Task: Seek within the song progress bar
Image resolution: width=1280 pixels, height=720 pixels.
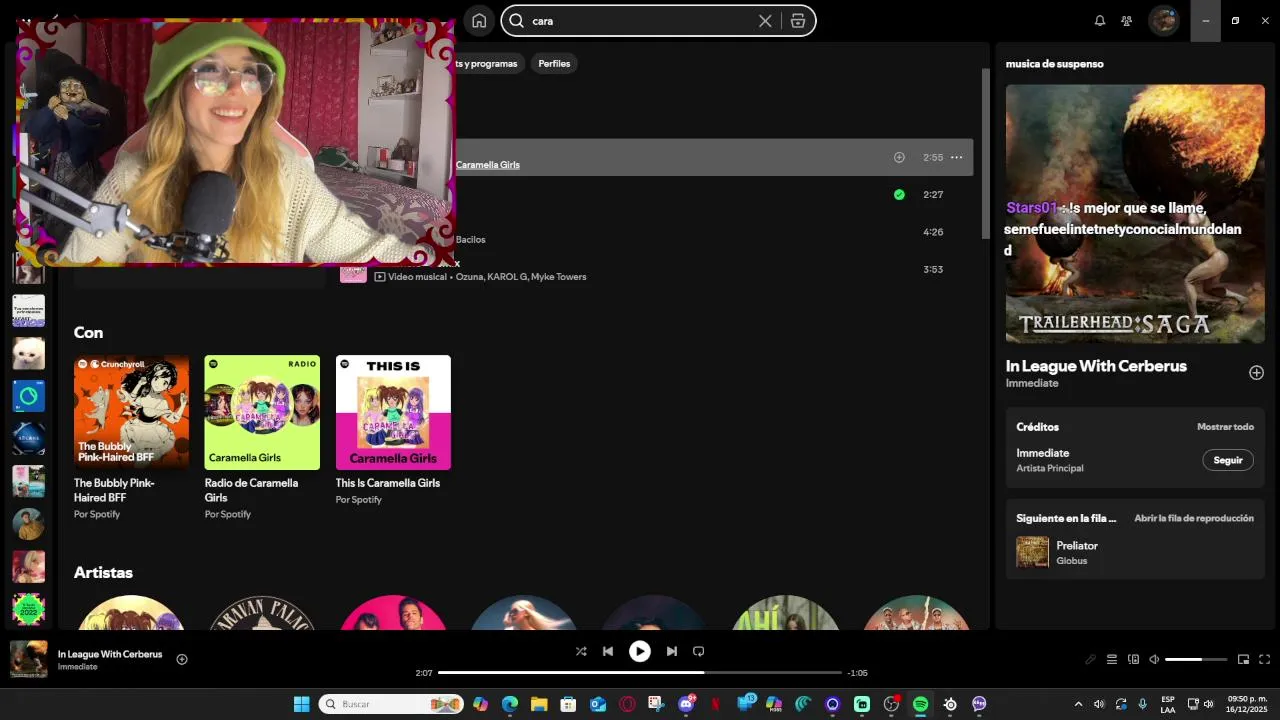Action: click(640, 673)
